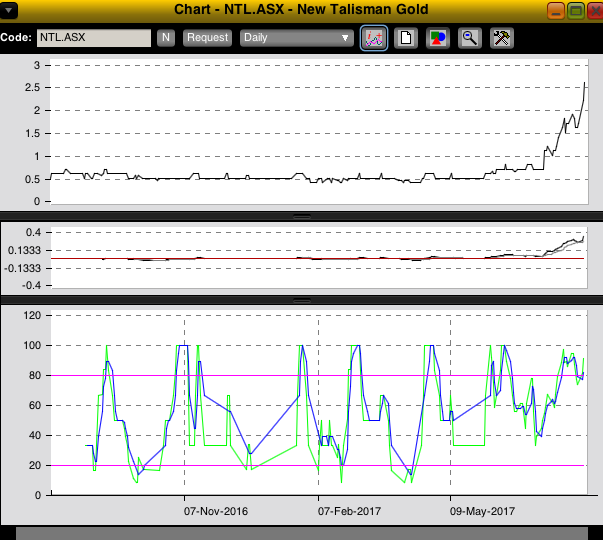Click the divider handle above the stochastic chart

point(302,300)
